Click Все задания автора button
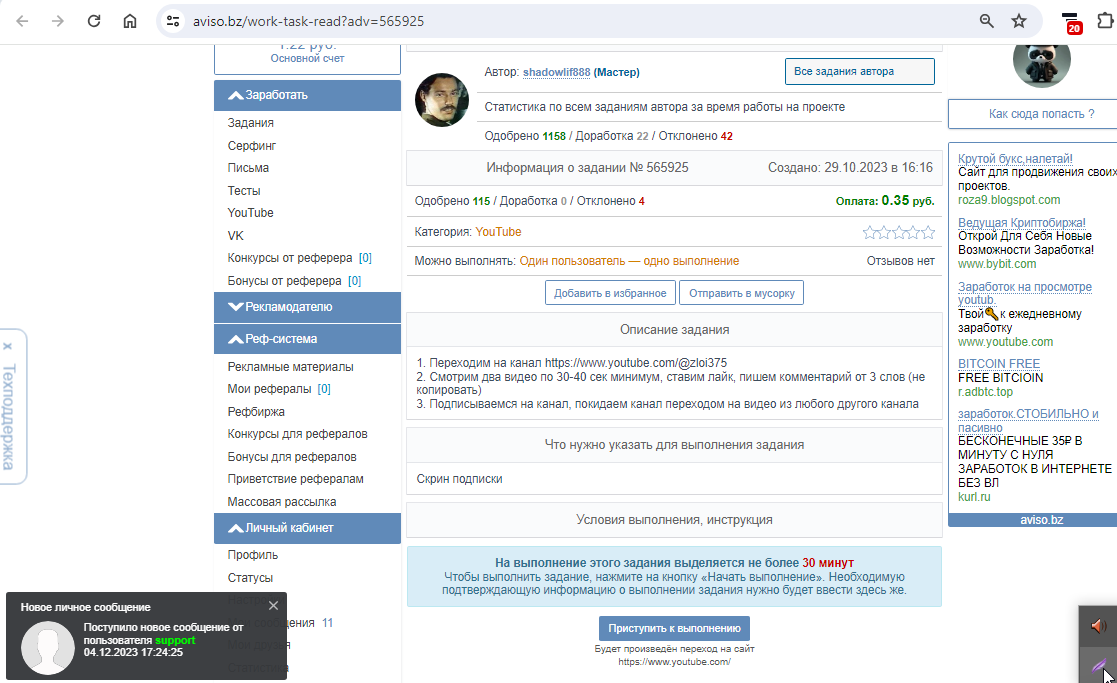Screen dimensions: 1117x683 tap(860, 71)
